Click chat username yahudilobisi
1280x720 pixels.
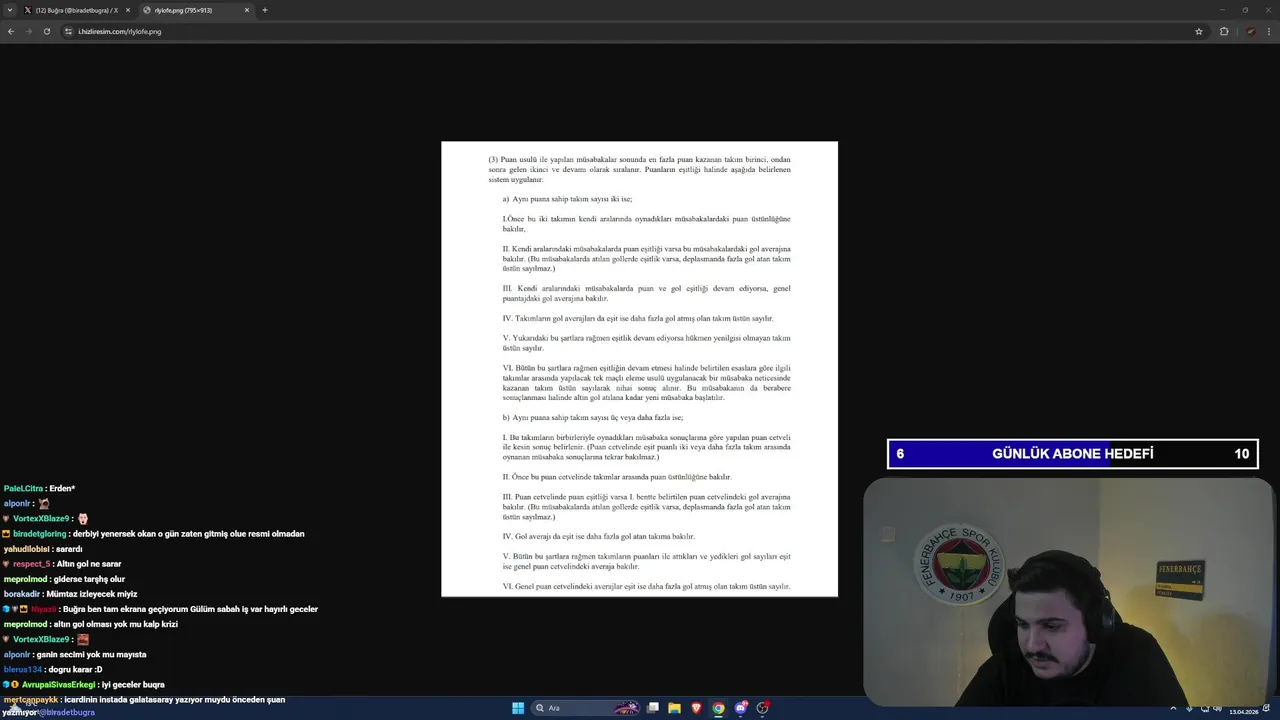coord(27,549)
